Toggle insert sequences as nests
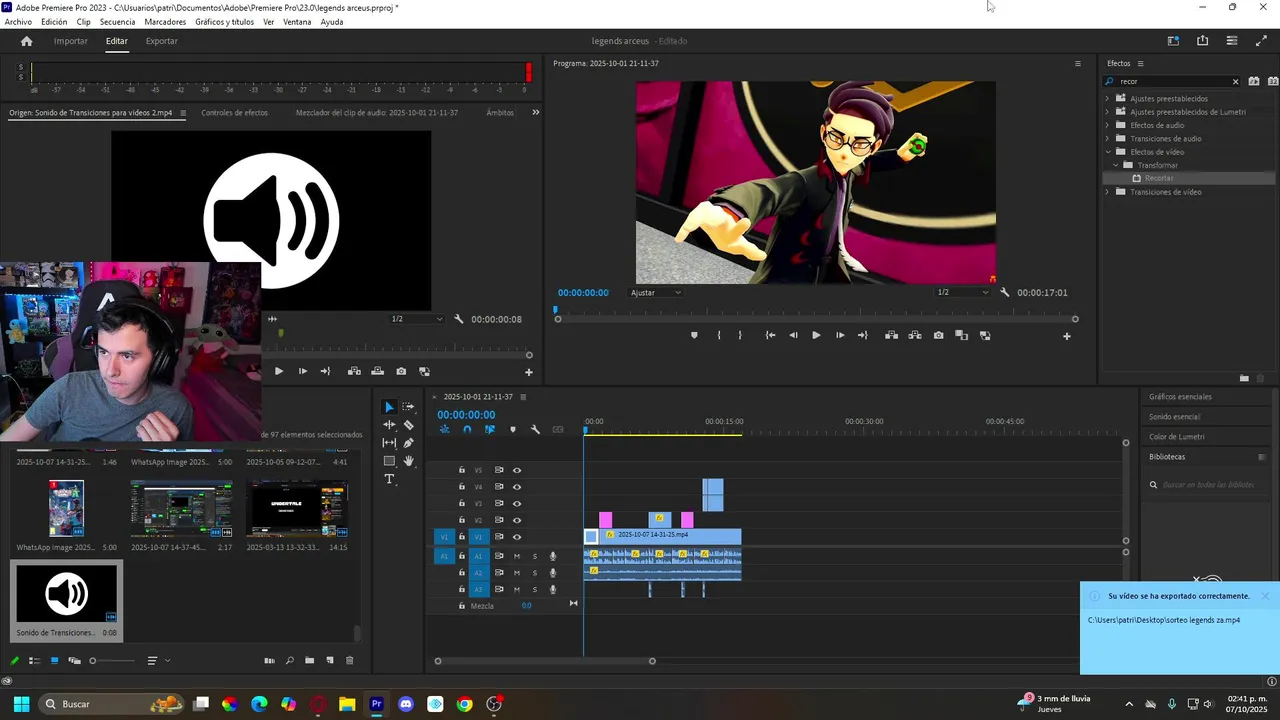Image resolution: width=1280 pixels, height=720 pixels. pyautogui.click(x=444, y=429)
